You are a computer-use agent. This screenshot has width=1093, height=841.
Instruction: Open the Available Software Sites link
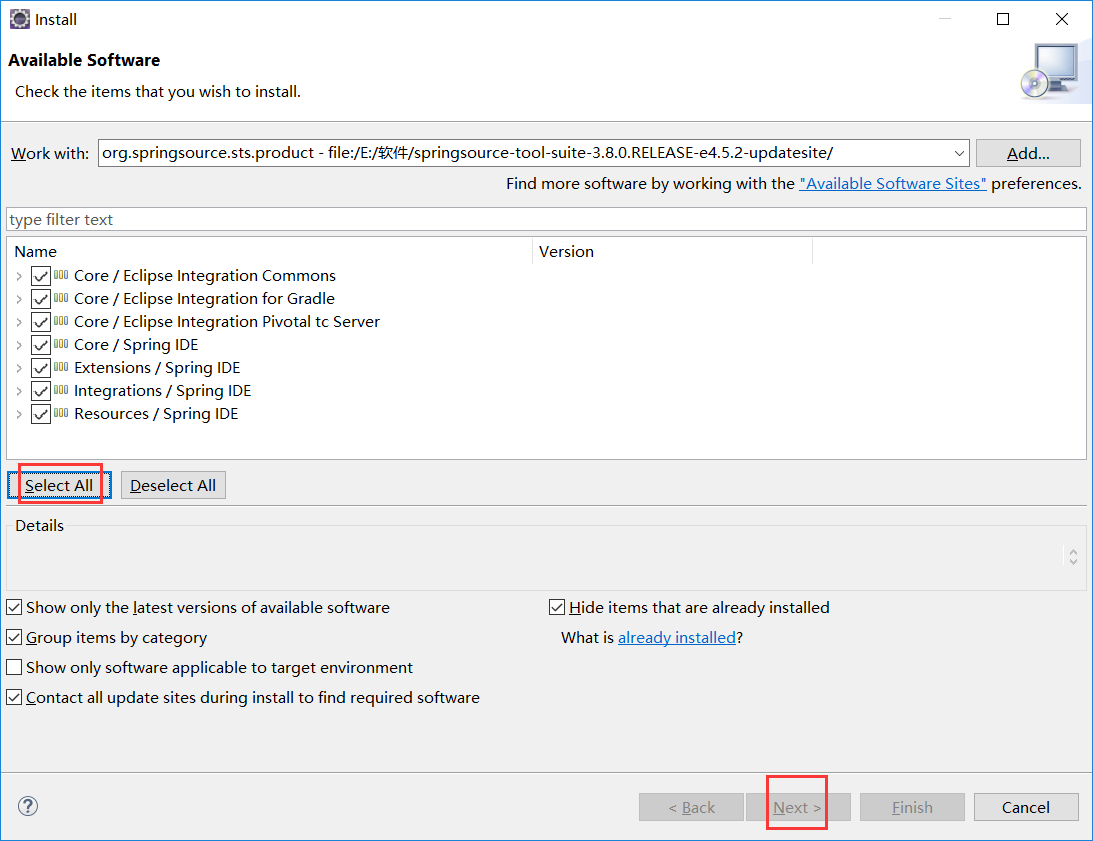893,183
